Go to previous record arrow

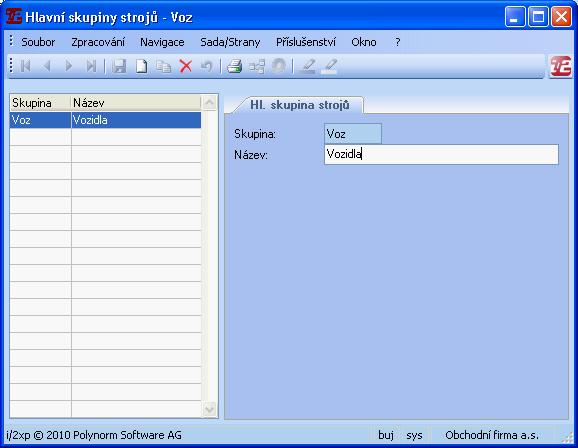[x=47, y=66]
